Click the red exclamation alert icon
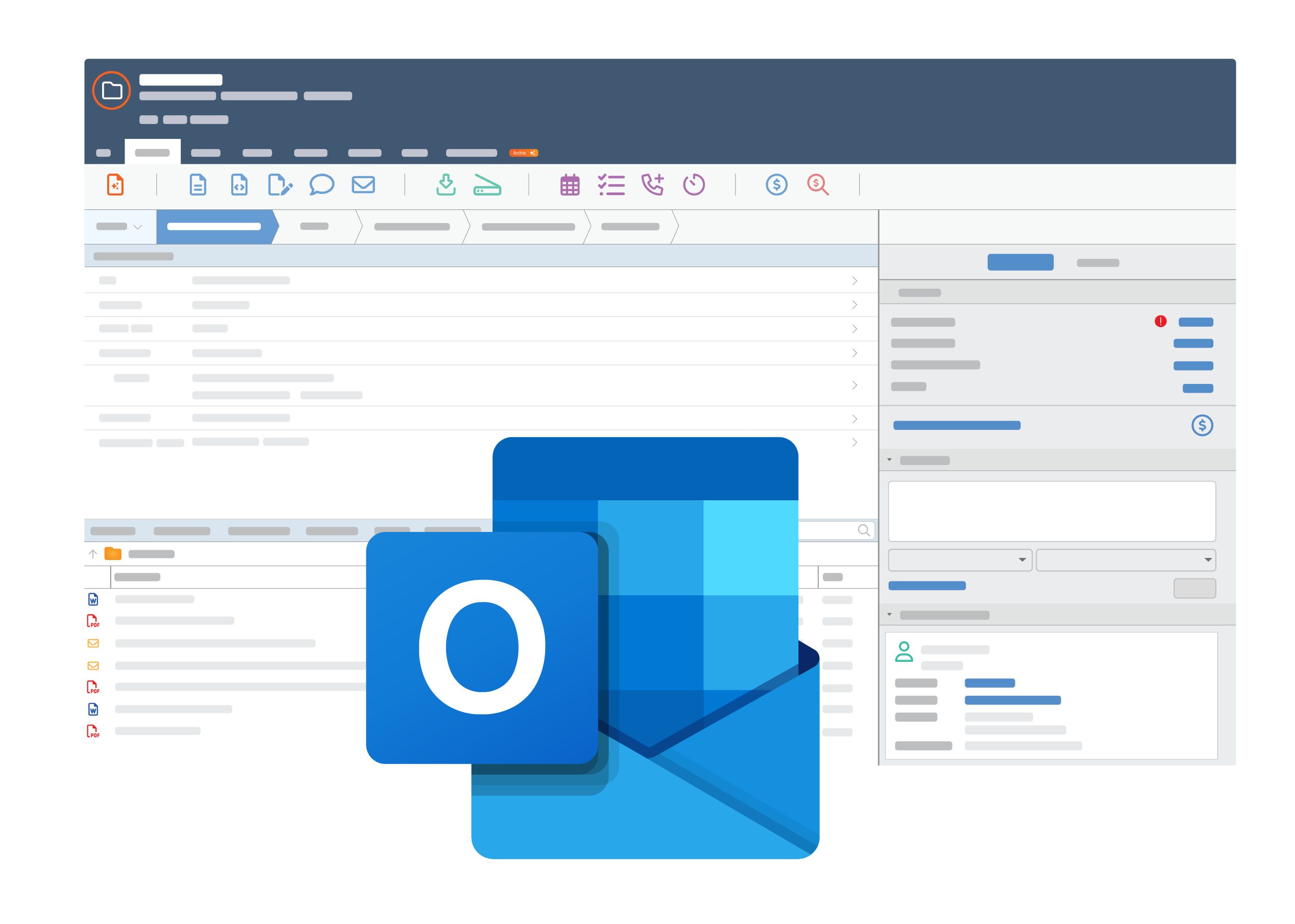The width and height of the screenshot is (1295, 924). coord(1160,322)
